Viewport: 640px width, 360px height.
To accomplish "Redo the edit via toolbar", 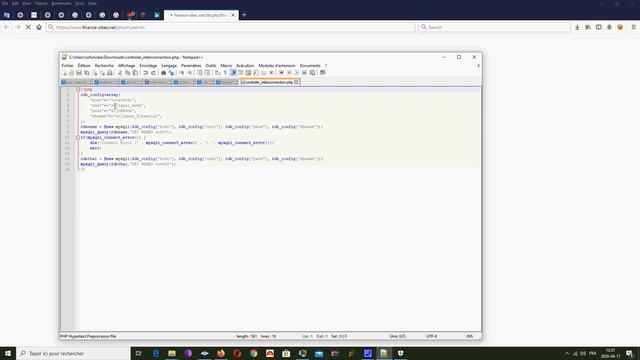I will coord(153,73).
